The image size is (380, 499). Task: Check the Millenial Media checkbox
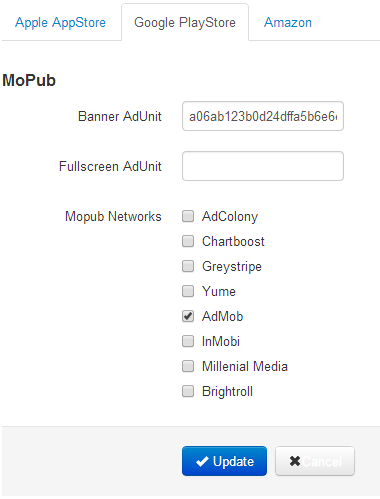tap(188, 366)
